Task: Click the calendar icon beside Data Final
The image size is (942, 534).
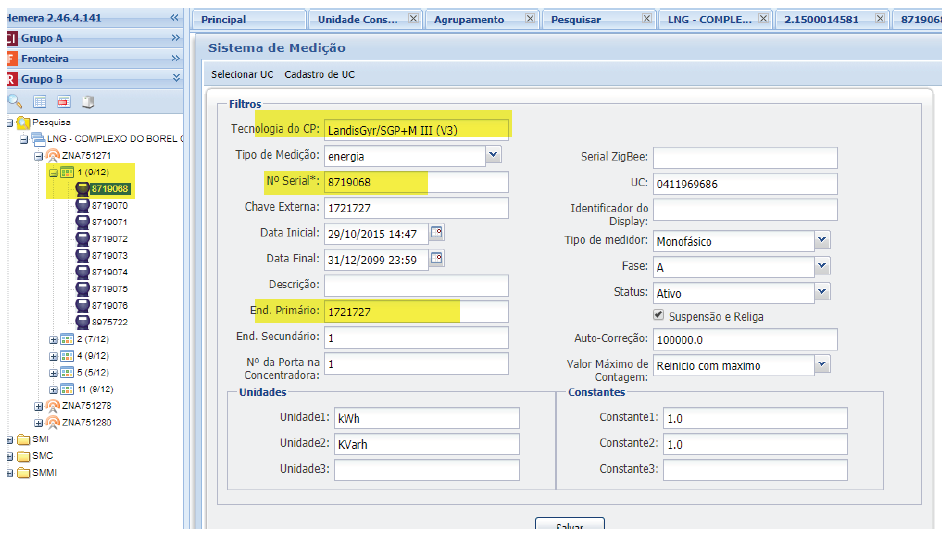Action: pyautogui.click(x=436, y=258)
